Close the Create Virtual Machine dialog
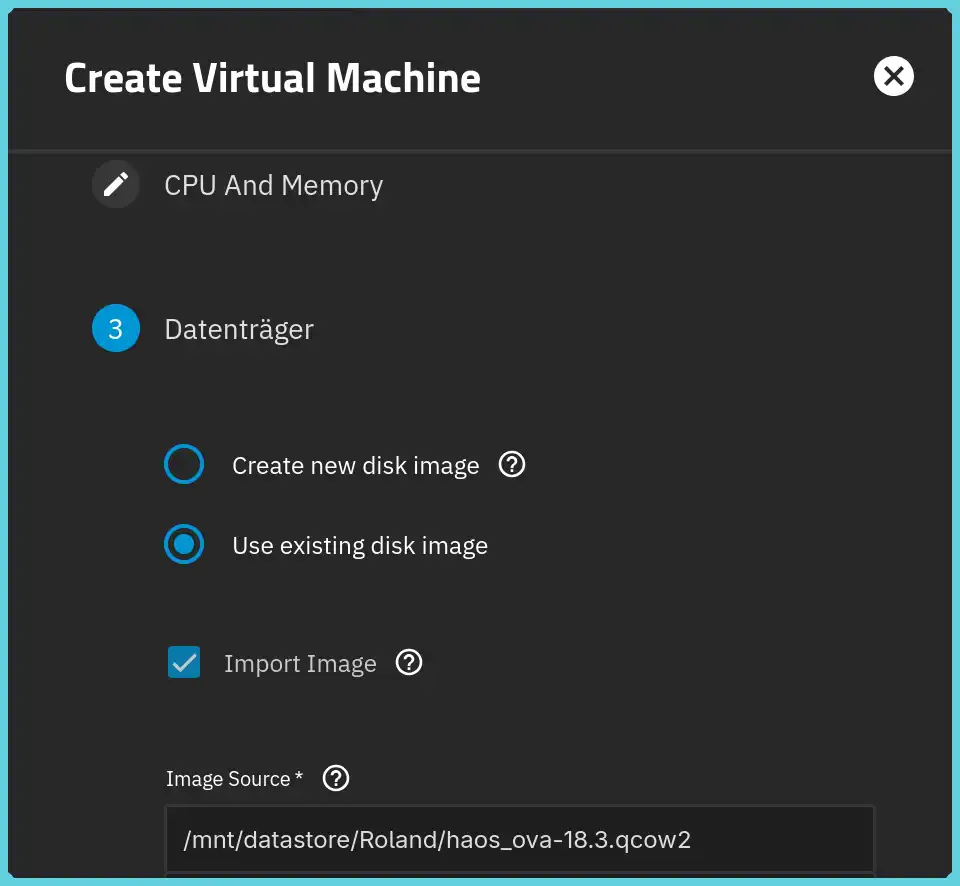Image resolution: width=960 pixels, height=886 pixels. 893,77
